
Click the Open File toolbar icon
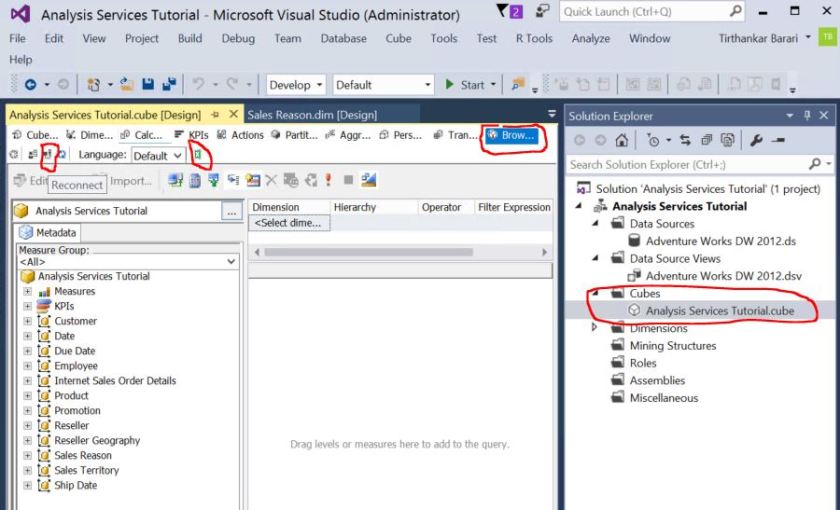[126, 84]
